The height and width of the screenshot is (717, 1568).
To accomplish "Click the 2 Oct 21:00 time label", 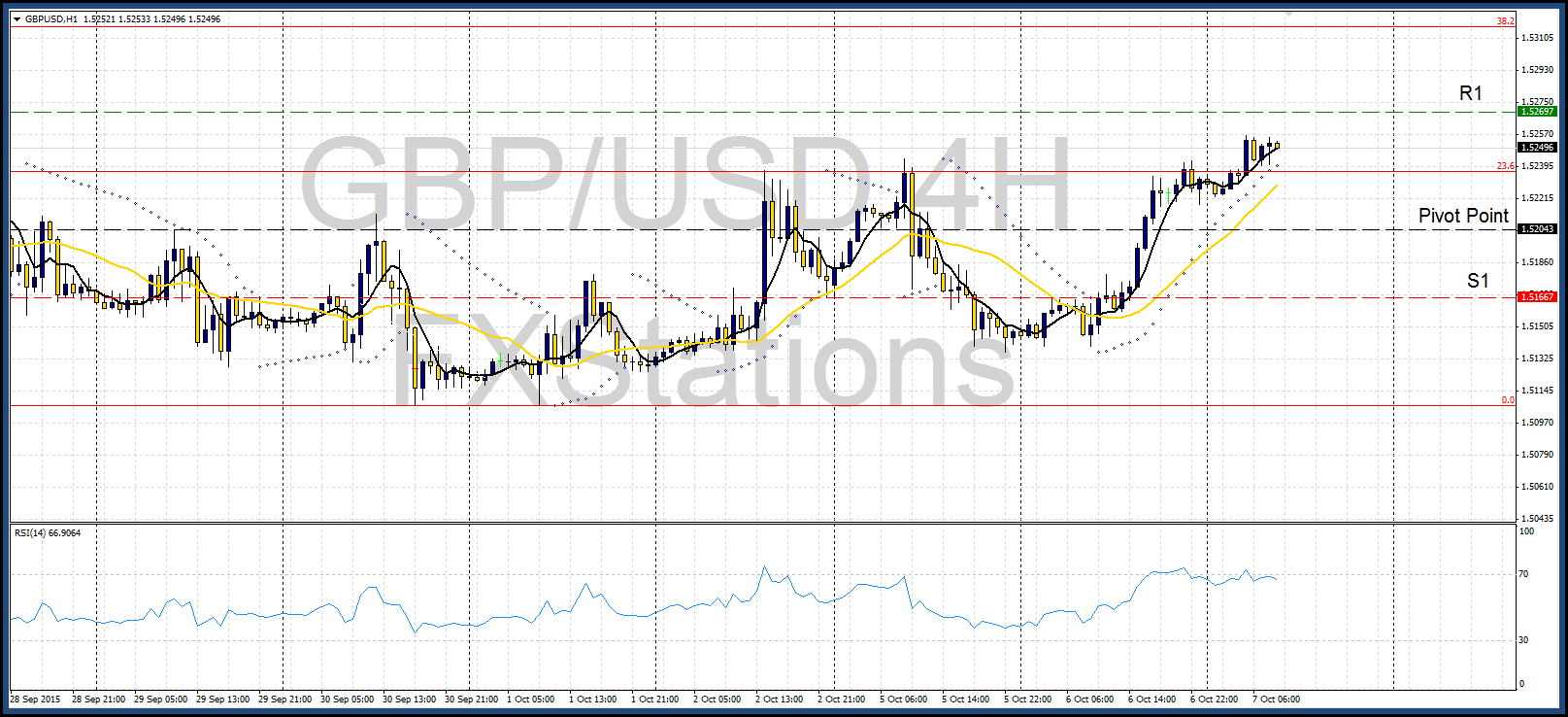I will [x=842, y=700].
